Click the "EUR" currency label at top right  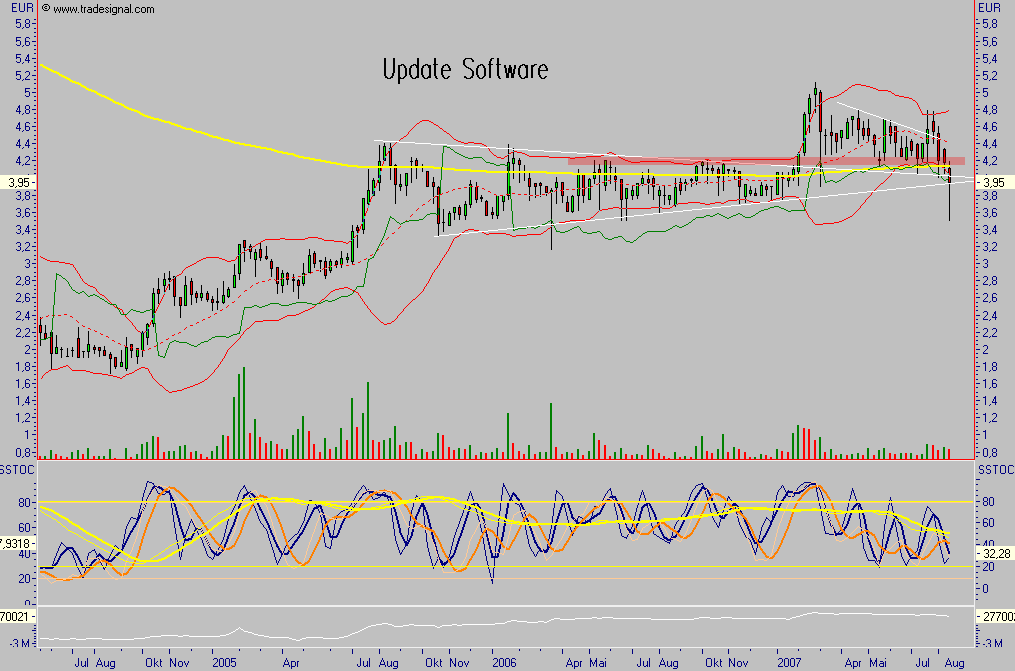[x=989, y=8]
